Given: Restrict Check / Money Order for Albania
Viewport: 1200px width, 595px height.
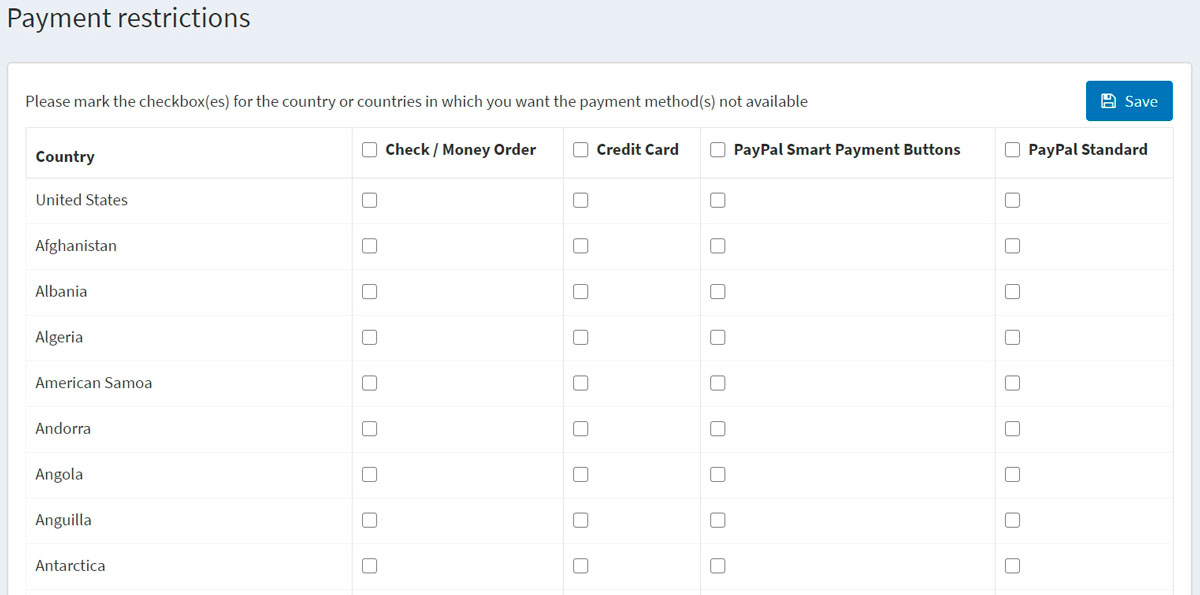Looking at the screenshot, I should (x=369, y=292).
